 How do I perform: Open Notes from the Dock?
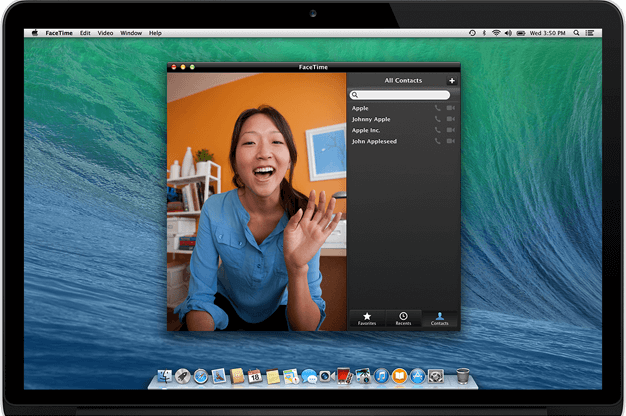273,376
